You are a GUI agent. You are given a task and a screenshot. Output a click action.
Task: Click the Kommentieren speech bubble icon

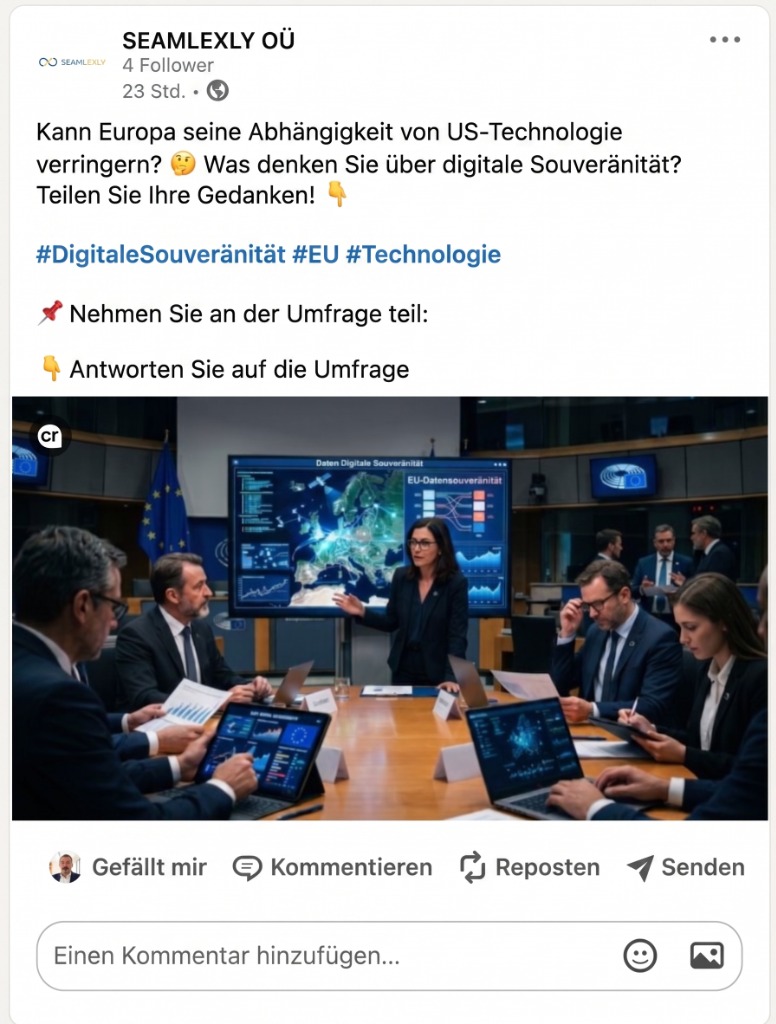pos(247,868)
